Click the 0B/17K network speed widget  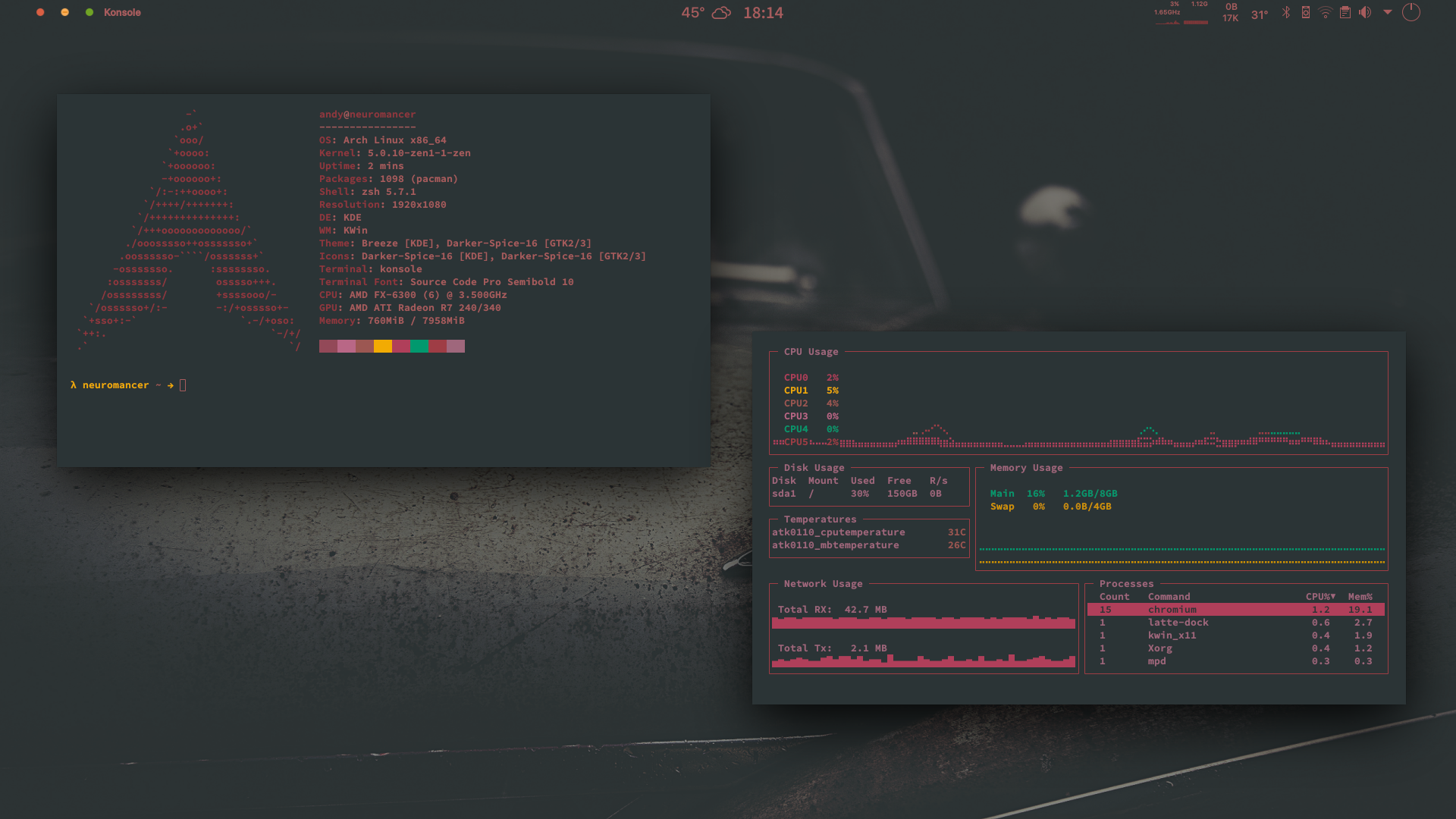coord(1231,12)
